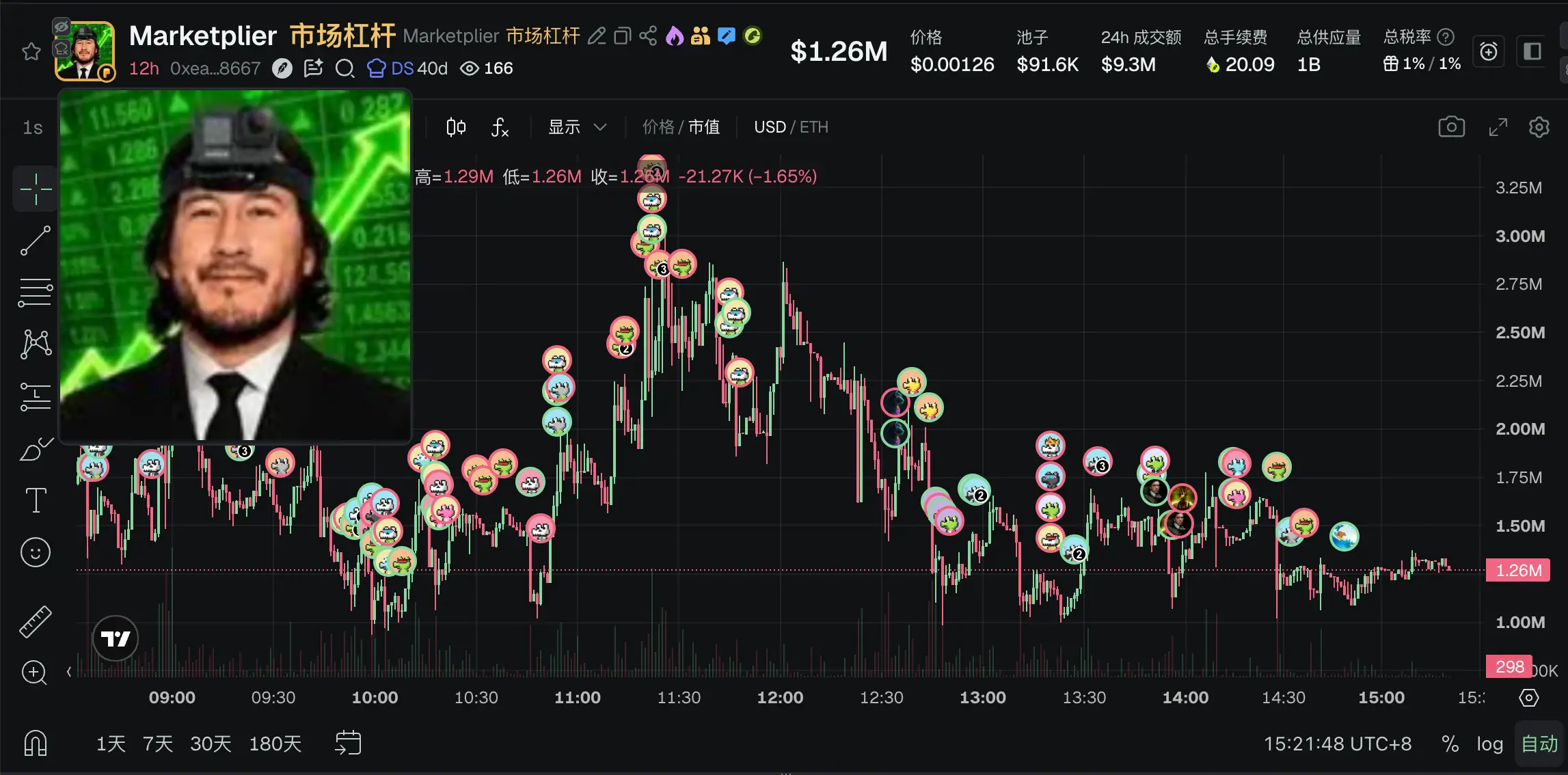Open the candlestick chart type selector

click(456, 127)
